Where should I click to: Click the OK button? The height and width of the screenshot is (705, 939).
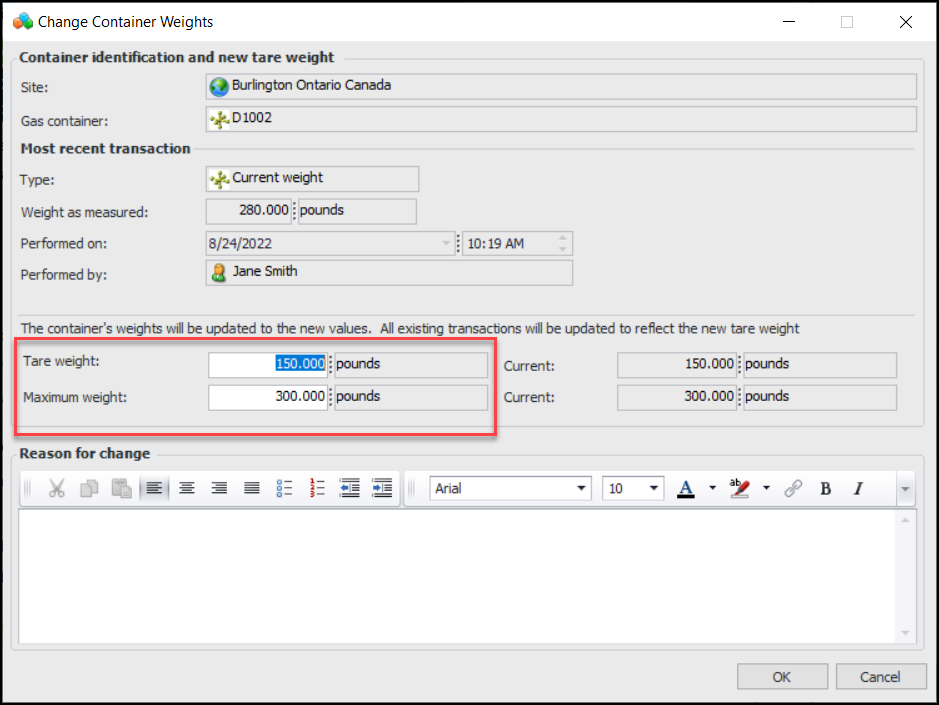(x=782, y=677)
